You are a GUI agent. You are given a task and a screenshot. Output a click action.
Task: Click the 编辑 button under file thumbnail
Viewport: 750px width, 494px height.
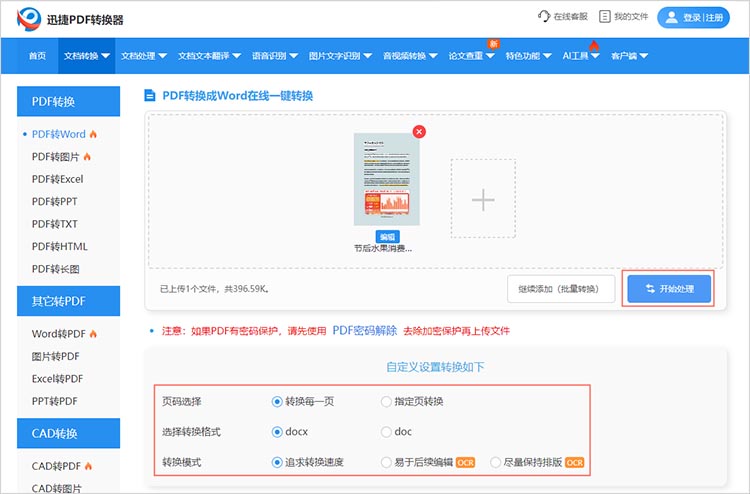387,237
